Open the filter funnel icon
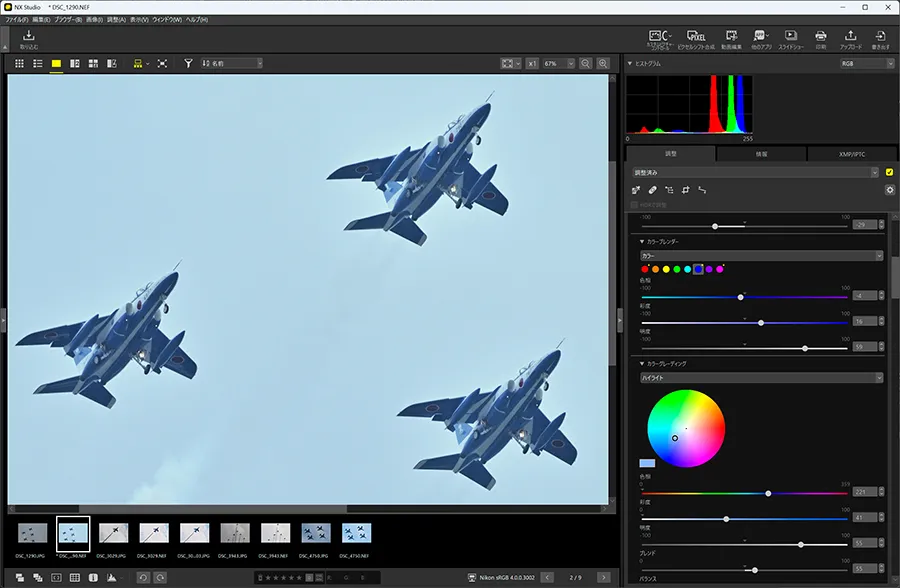The width and height of the screenshot is (900, 588). coord(188,63)
